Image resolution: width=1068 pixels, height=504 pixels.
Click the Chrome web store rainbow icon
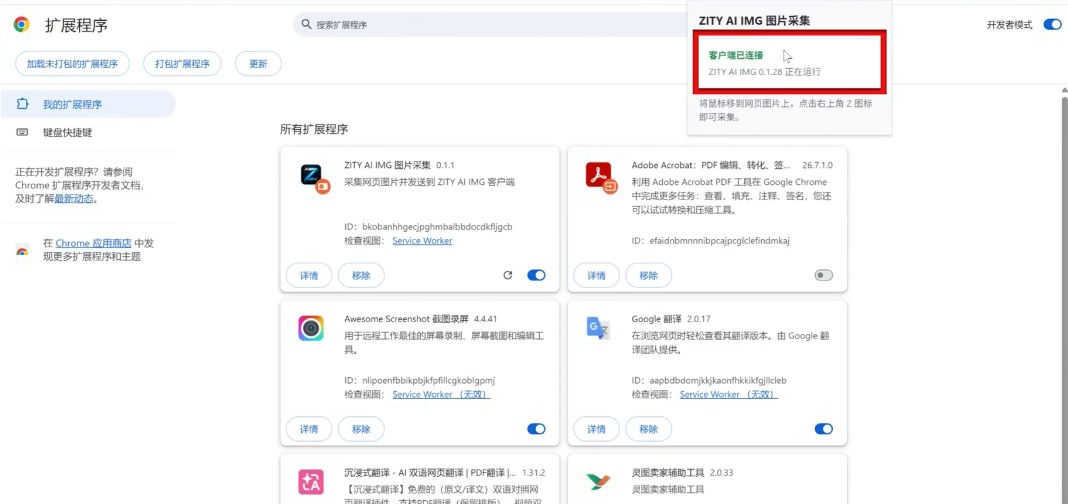22,250
